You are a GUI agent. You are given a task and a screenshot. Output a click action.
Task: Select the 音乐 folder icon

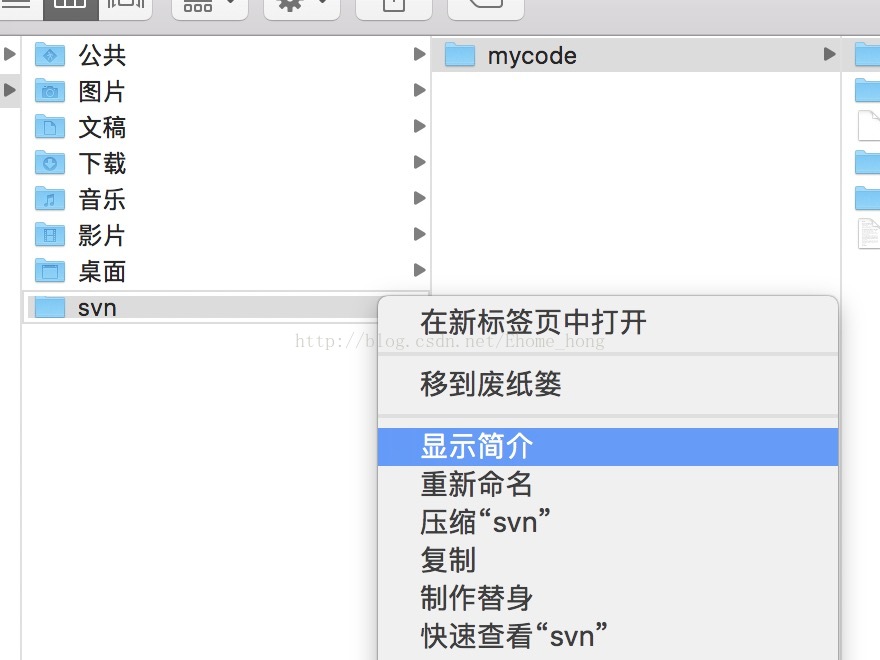tap(49, 198)
